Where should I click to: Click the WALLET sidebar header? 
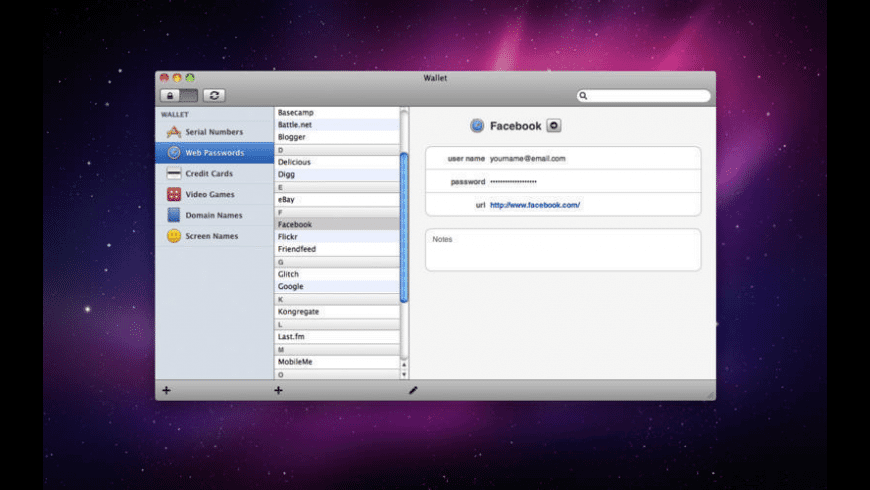175,114
